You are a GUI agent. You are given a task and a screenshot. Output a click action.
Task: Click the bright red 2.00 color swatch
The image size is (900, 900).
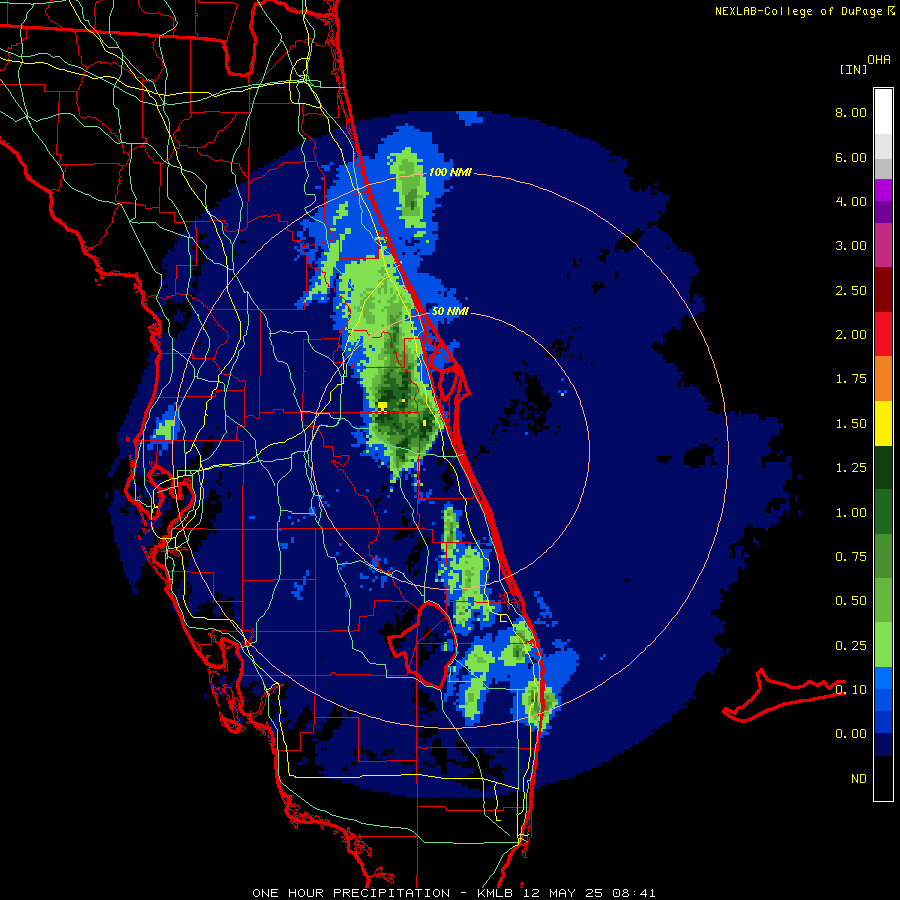(883, 334)
